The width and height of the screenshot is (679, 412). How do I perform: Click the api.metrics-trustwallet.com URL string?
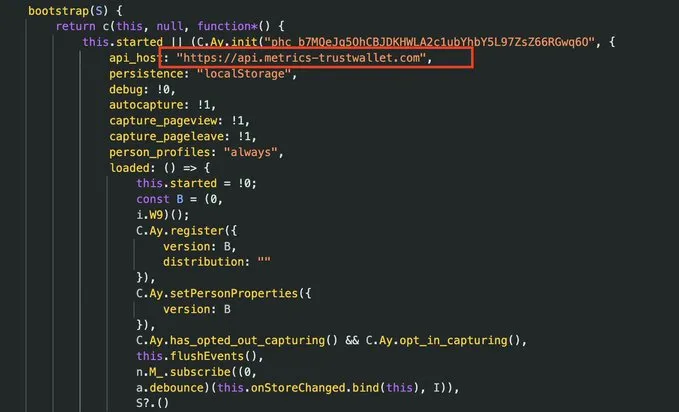coord(301,58)
